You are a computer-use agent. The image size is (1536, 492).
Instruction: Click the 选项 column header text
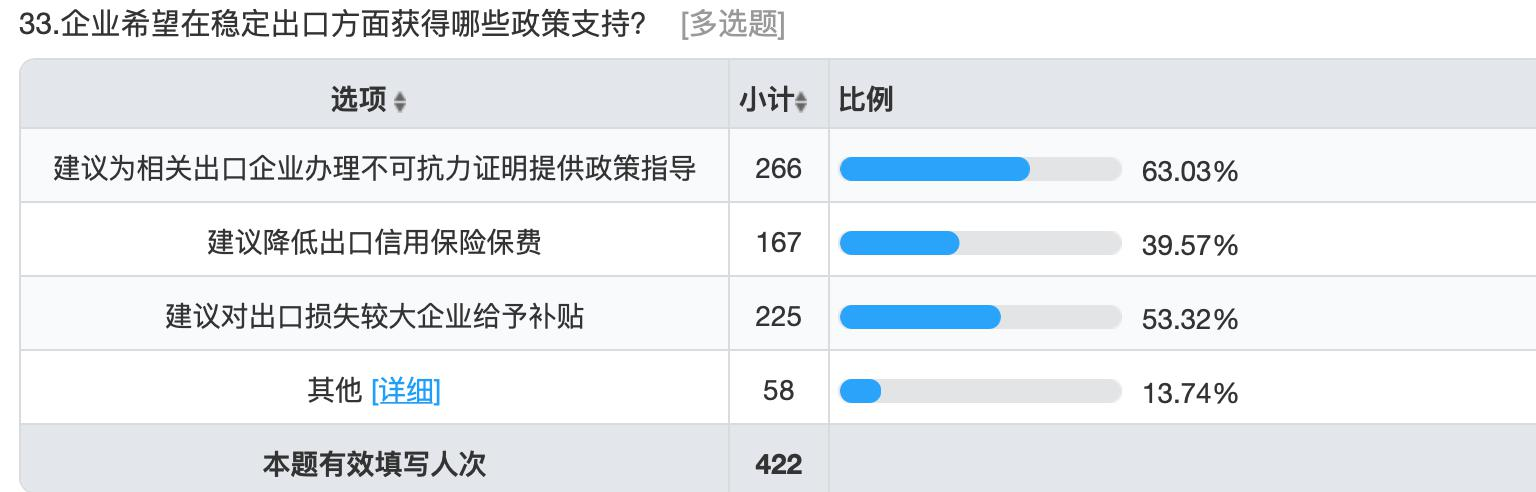(x=358, y=100)
